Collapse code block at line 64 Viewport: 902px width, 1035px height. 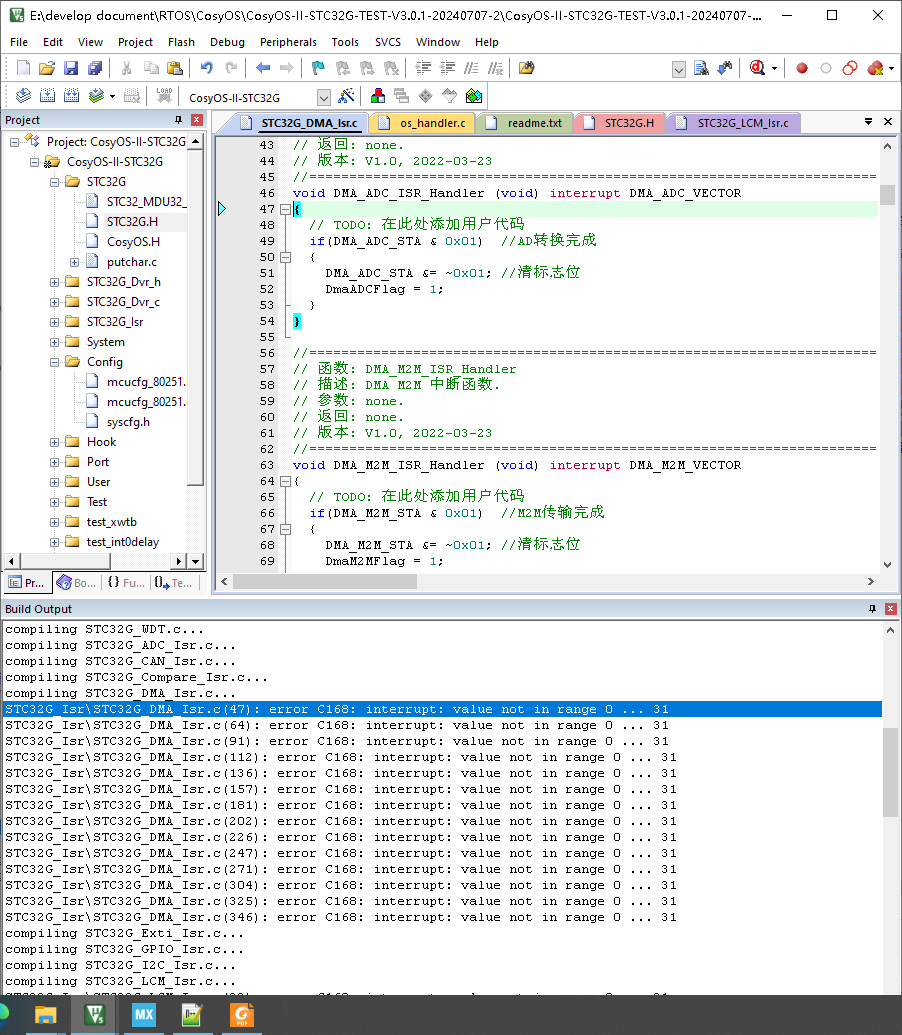click(285, 482)
